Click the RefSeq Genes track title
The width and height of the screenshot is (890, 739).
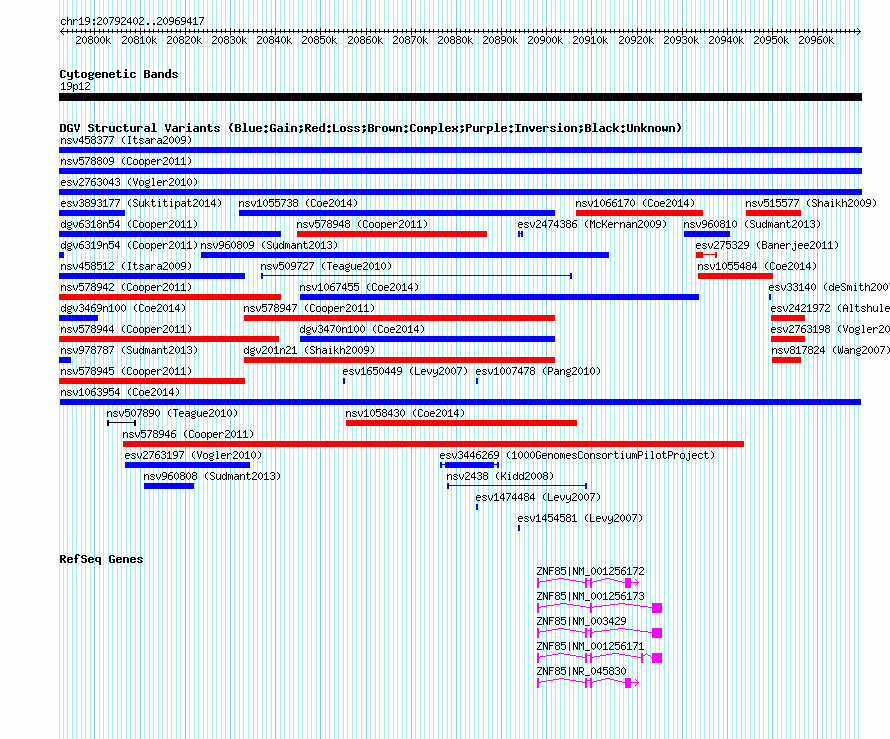pyautogui.click(x=101, y=559)
